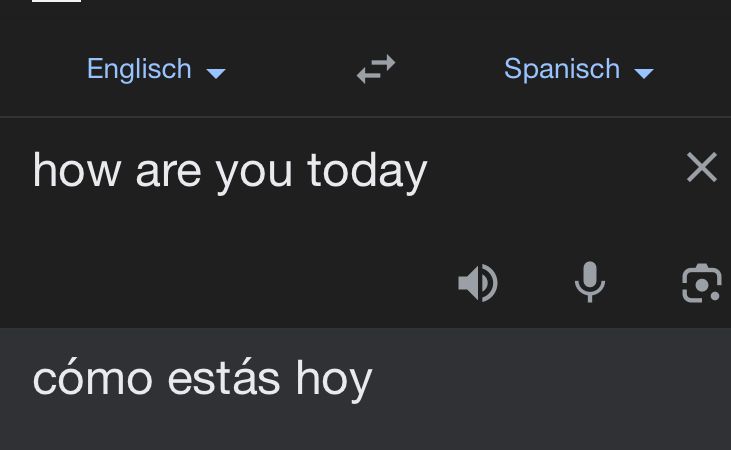Click the "cómo estás hoy" translation result

[202, 379]
